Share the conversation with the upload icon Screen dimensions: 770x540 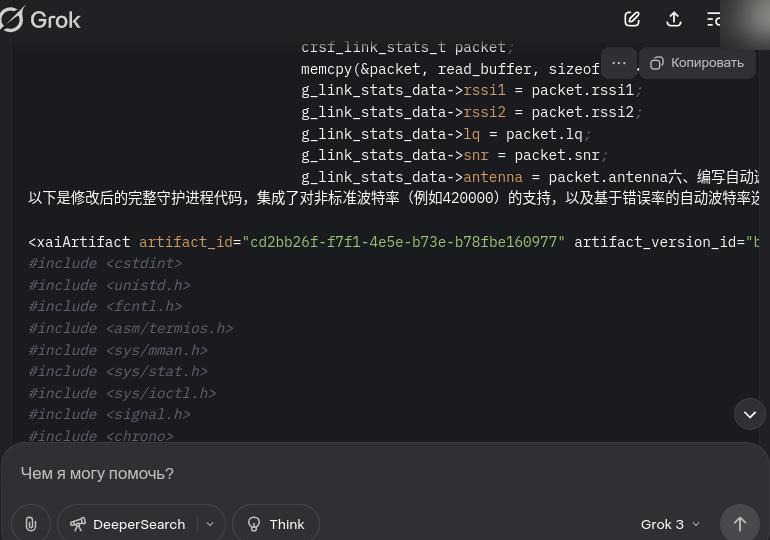674,20
